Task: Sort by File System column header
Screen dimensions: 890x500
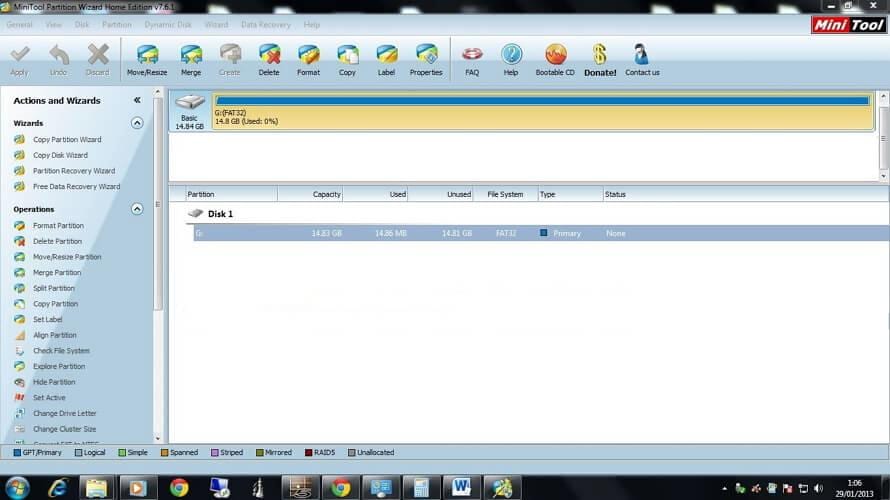Action: 505,194
